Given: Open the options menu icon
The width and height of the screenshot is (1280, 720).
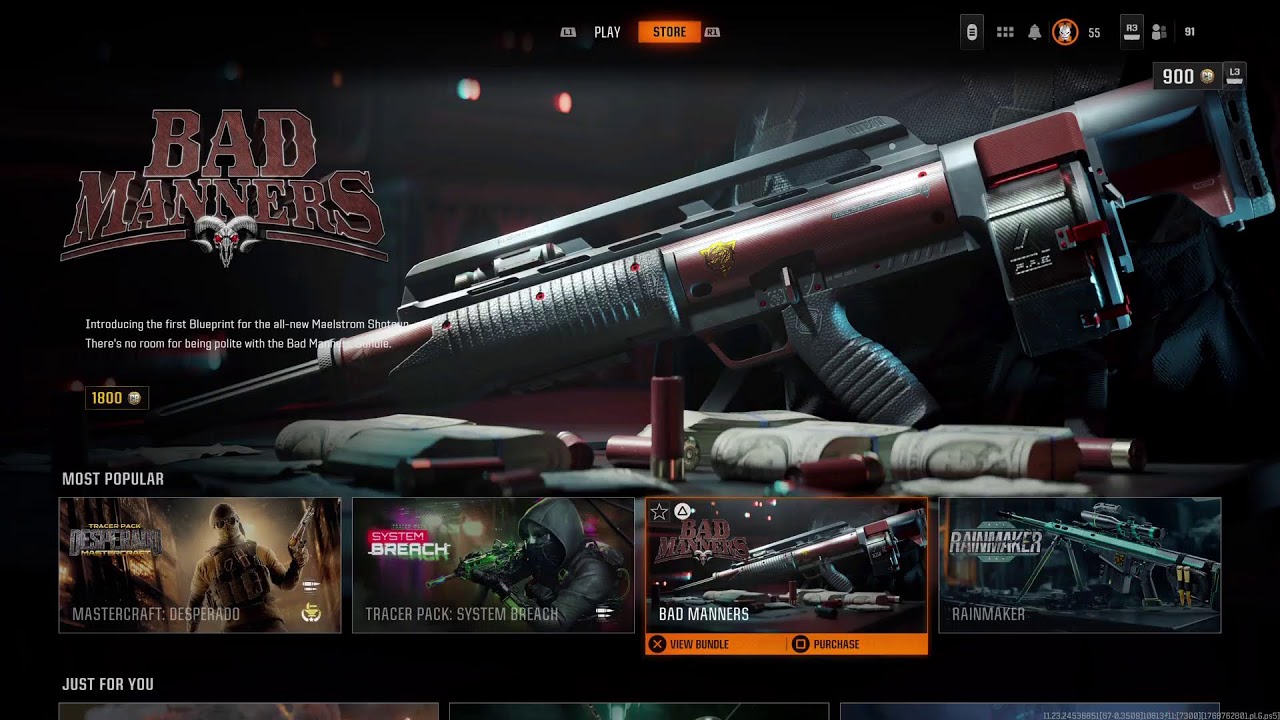Looking at the screenshot, I should (971, 32).
